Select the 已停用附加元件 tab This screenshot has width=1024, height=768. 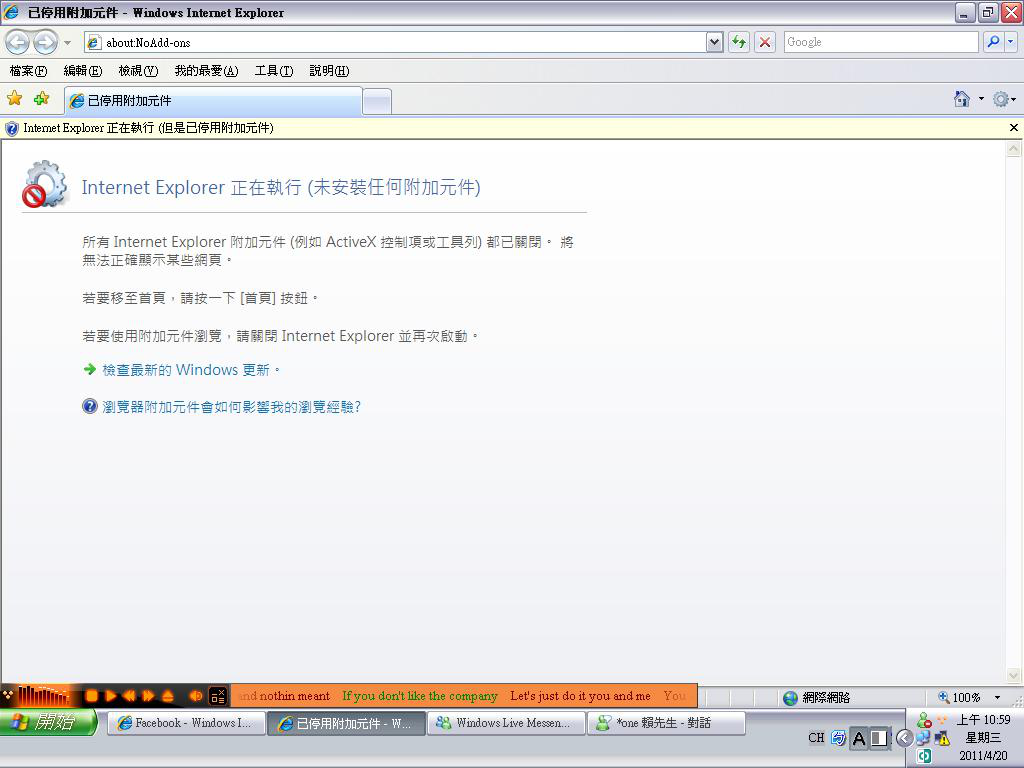pos(213,101)
